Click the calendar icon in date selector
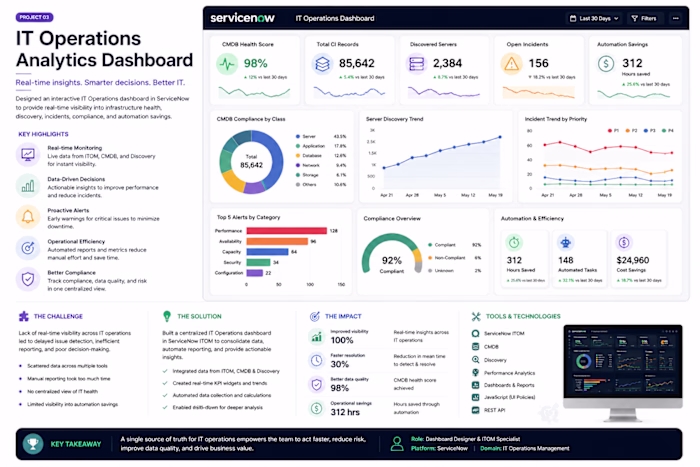This screenshot has height=467, width=700. [573, 18]
